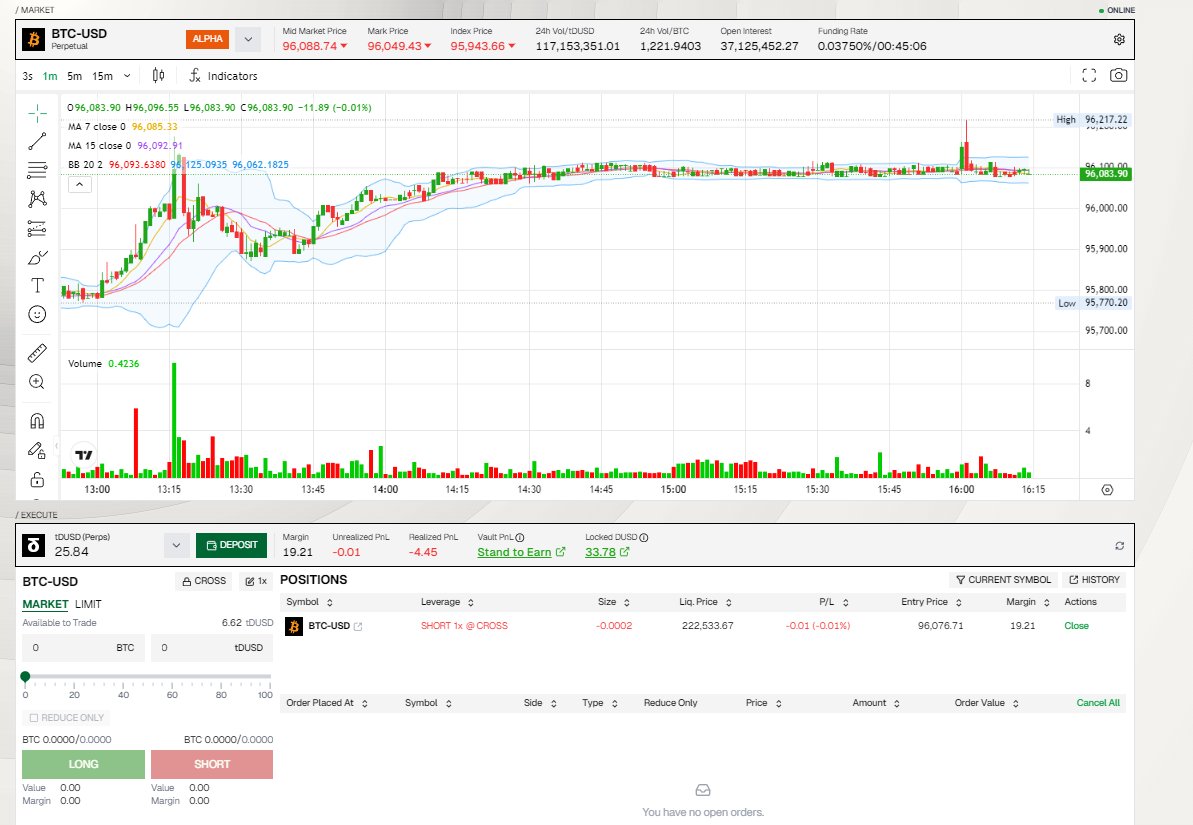Toggle the CROSS margin mode
This screenshot has width=1193, height=825.
tap(204, 581)
